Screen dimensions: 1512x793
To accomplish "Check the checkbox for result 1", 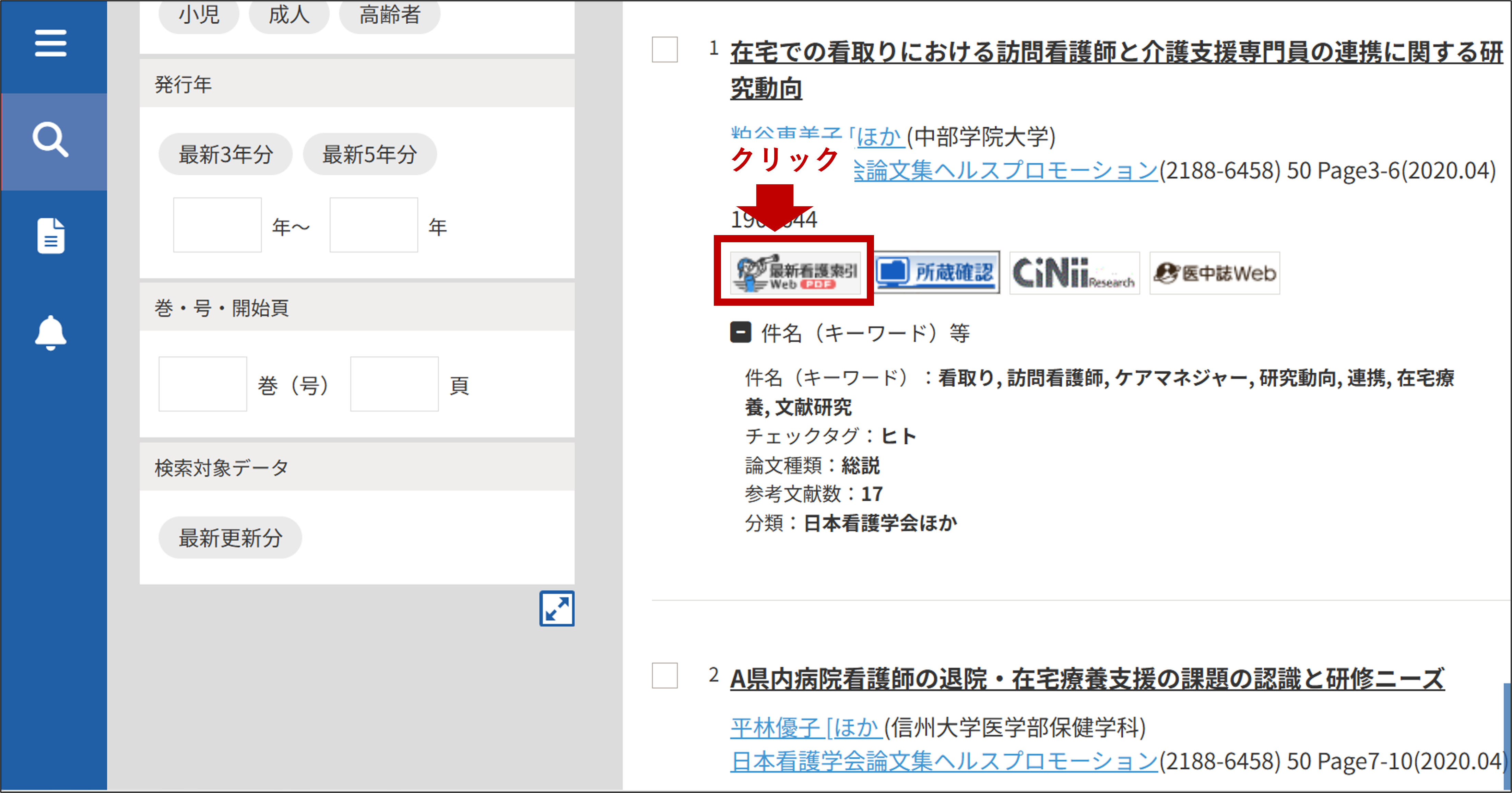I will pos(664,49).
